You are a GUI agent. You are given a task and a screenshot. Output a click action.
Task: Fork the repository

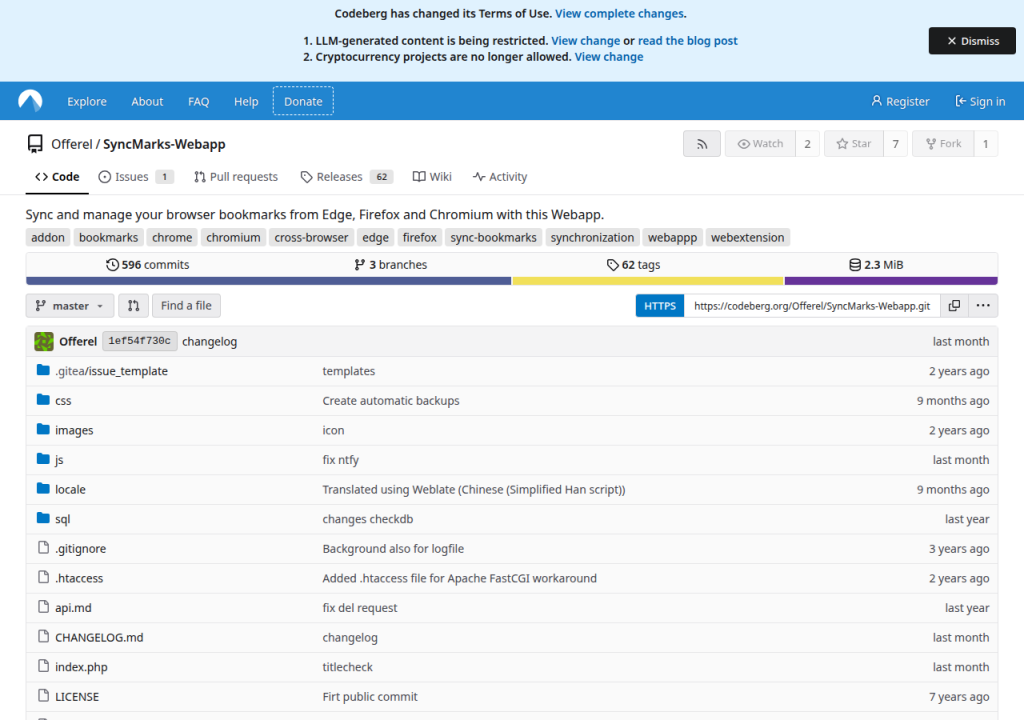pos(944,144)
